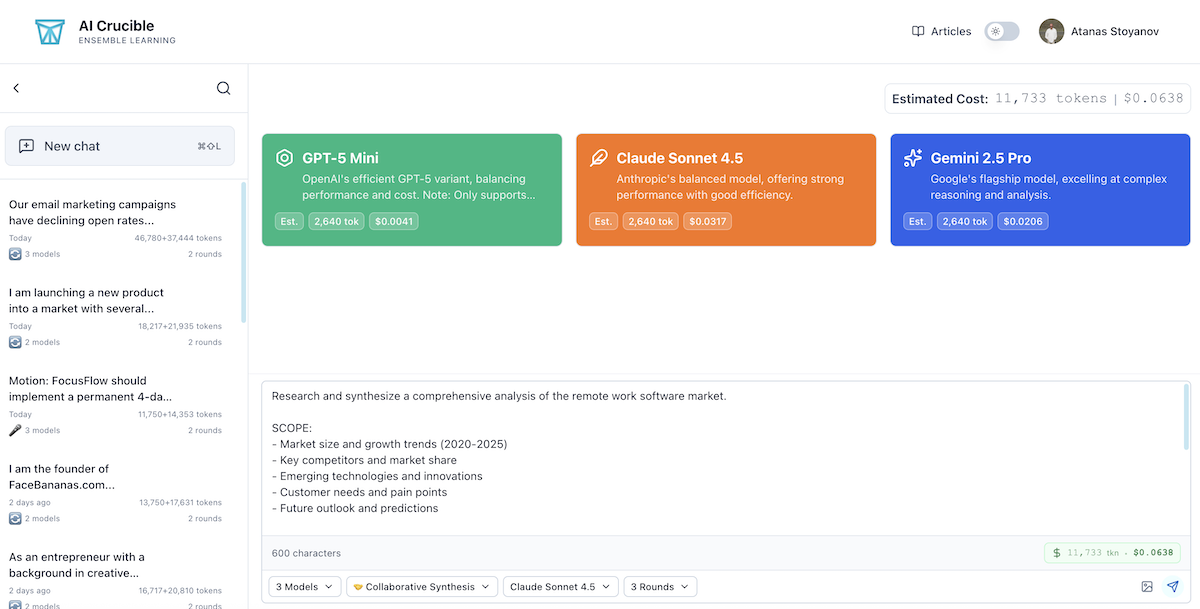This screenshot has width=1200, height=609.
Task: Click the Gemini 2.5 Pro sparkle icon
Action: click(x=912, y=158)
